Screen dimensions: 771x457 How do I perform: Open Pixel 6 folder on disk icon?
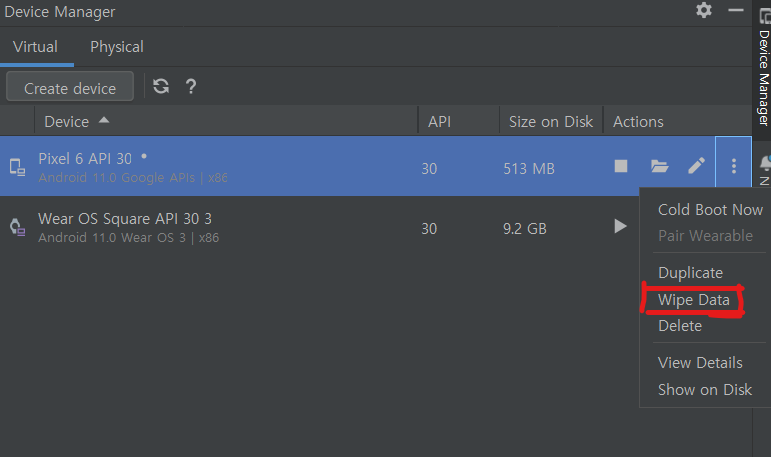(x=659, y=167)
